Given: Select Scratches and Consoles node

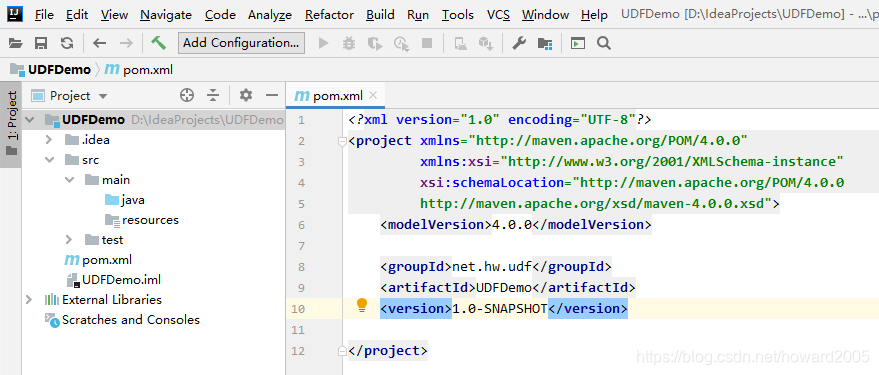Looking at the screenshot, I should pyautogui.click(x=131, y=320).
